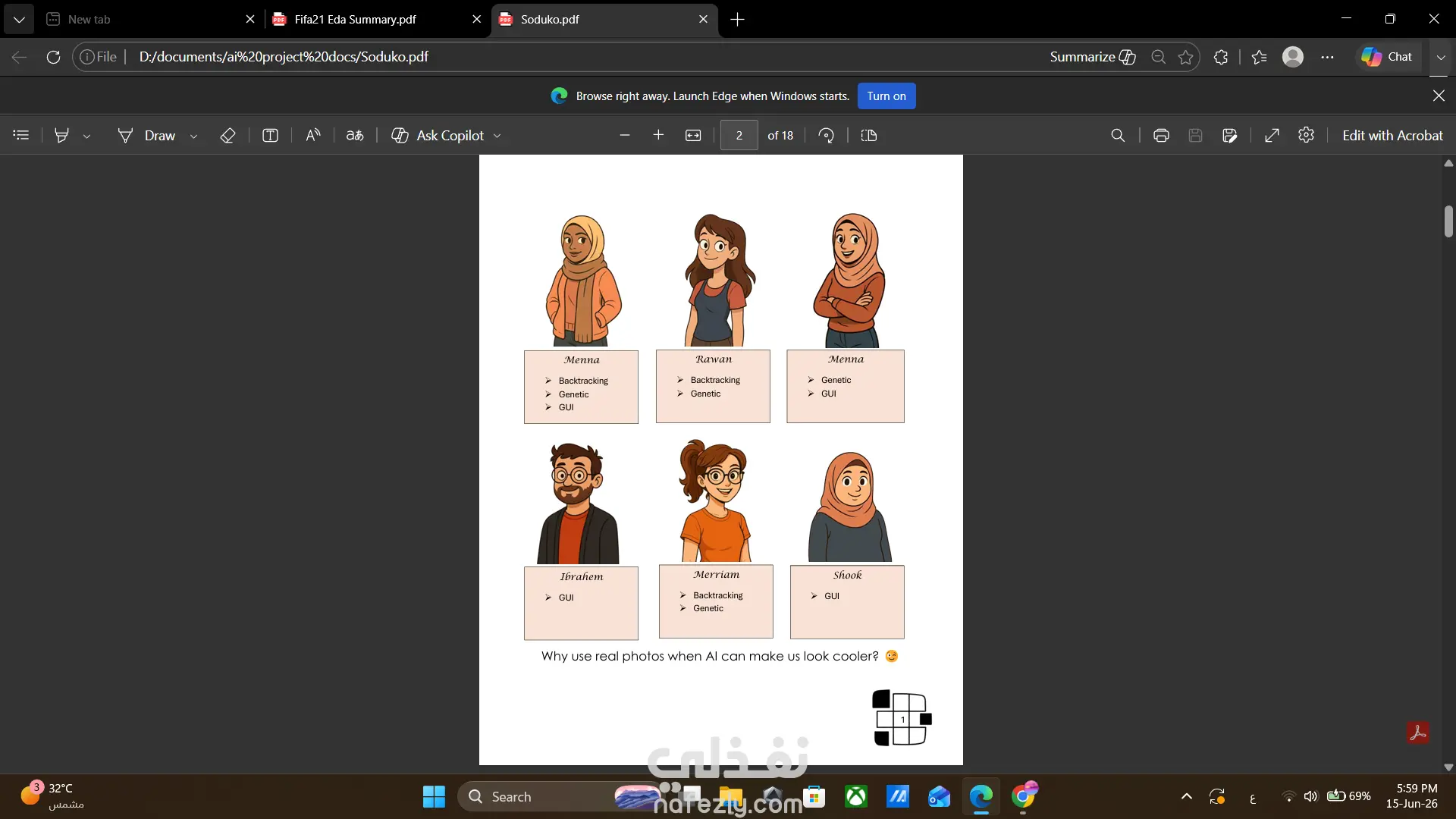View site information for File
This screenshot has height=819, width=1456.
tap(99, 57)
